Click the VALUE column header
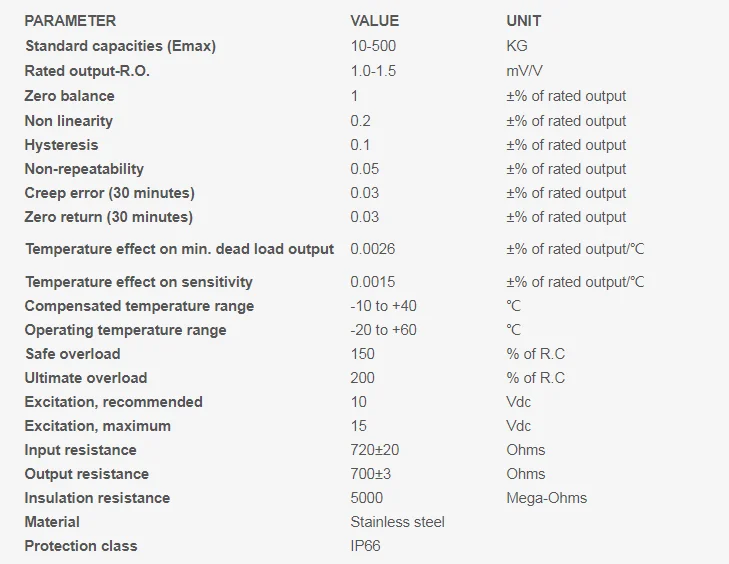This screenshot has width=729, height=564. pos(374,21)
